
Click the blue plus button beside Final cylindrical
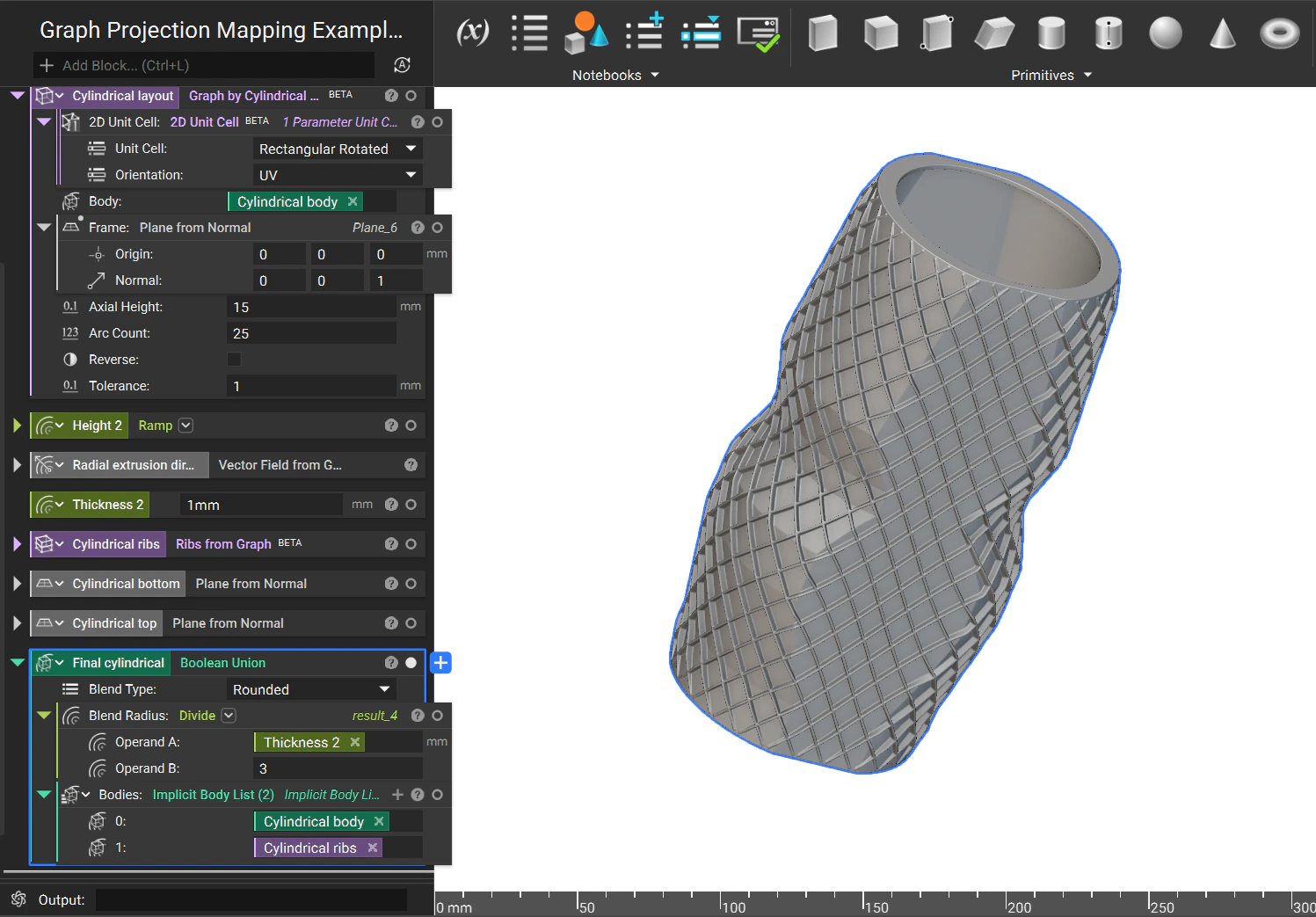[441, 663]
